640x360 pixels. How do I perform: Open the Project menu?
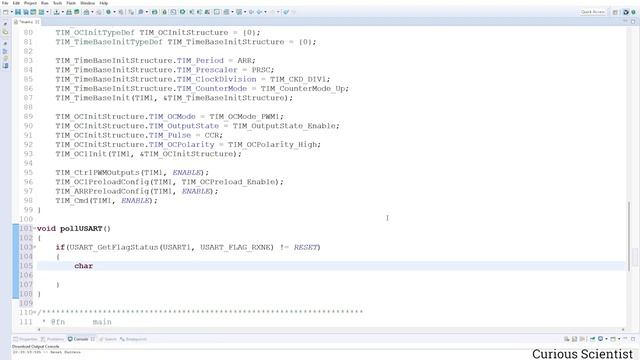(30, 3)
